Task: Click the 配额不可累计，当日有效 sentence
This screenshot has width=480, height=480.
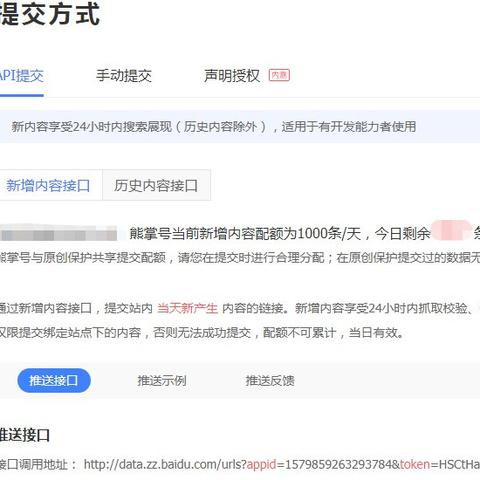Action: 333,332
